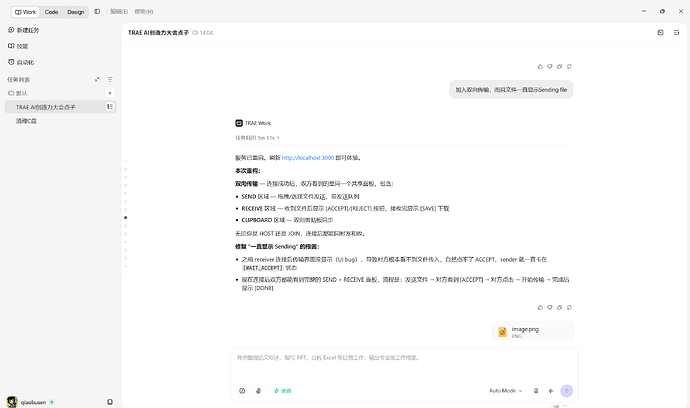Image resolution: width=690 pixels, height=408 pixels.
Task: Open the Auto Mode dropdown
Action: click(x=506, y=390)
